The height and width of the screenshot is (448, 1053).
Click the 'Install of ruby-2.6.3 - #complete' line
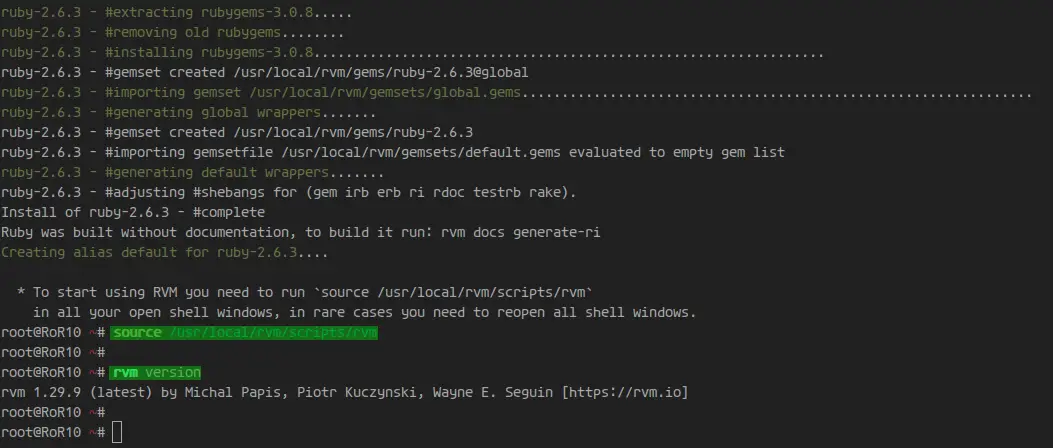133,212
